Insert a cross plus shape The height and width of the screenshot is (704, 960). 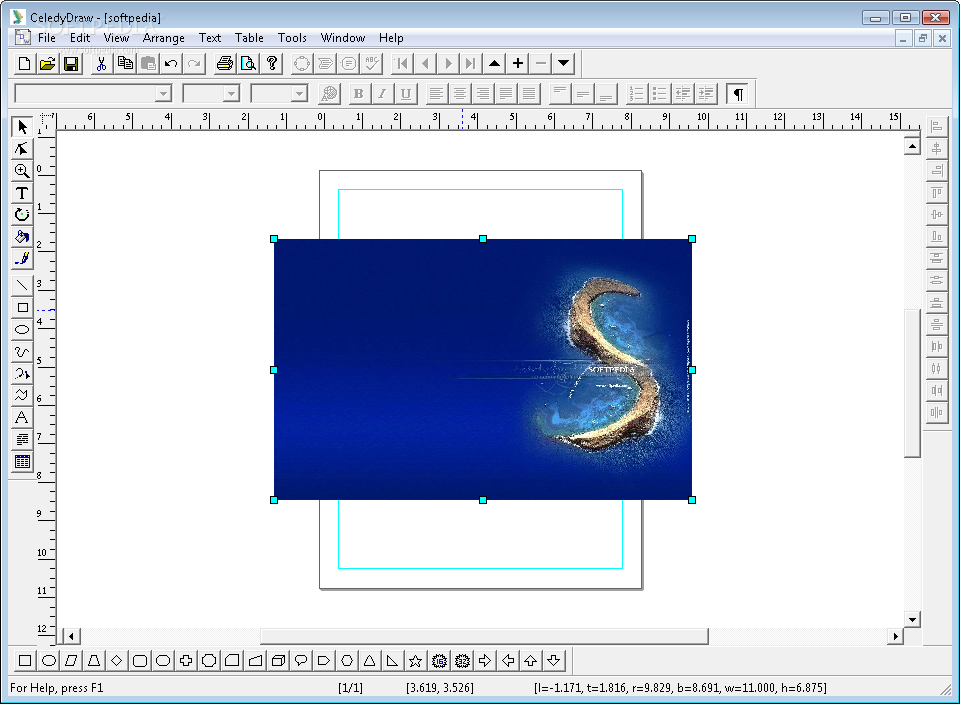(x=186, y=661)
